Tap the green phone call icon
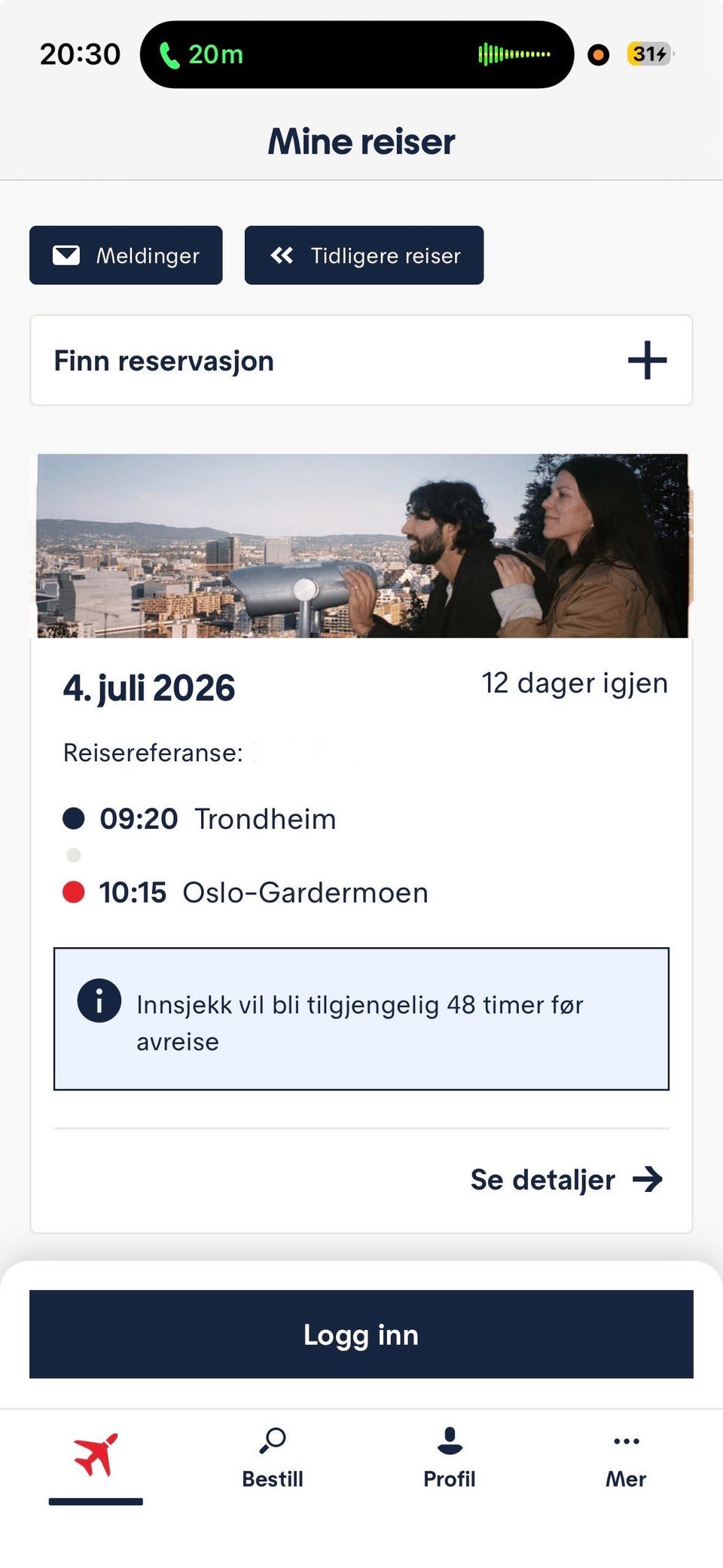The image size is (723, 1568). click(x=170, y=55)
